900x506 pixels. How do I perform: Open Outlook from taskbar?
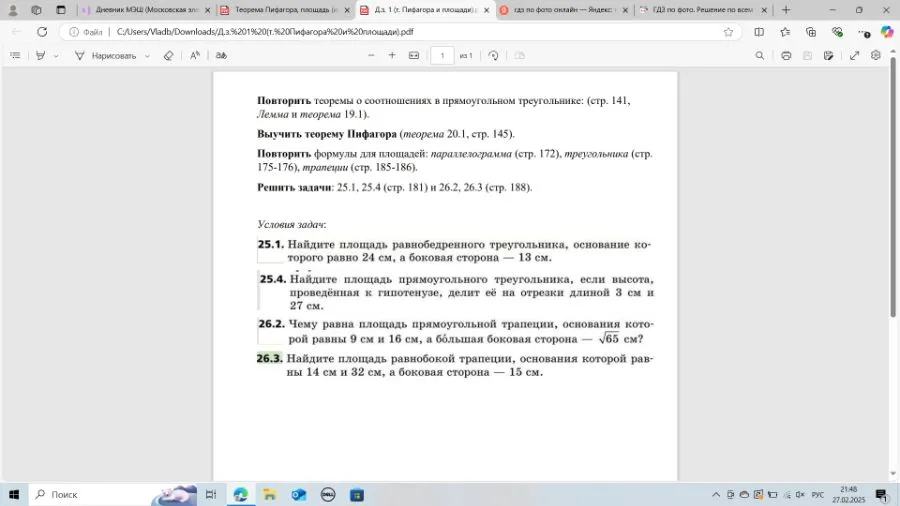[x=298, y=495]
